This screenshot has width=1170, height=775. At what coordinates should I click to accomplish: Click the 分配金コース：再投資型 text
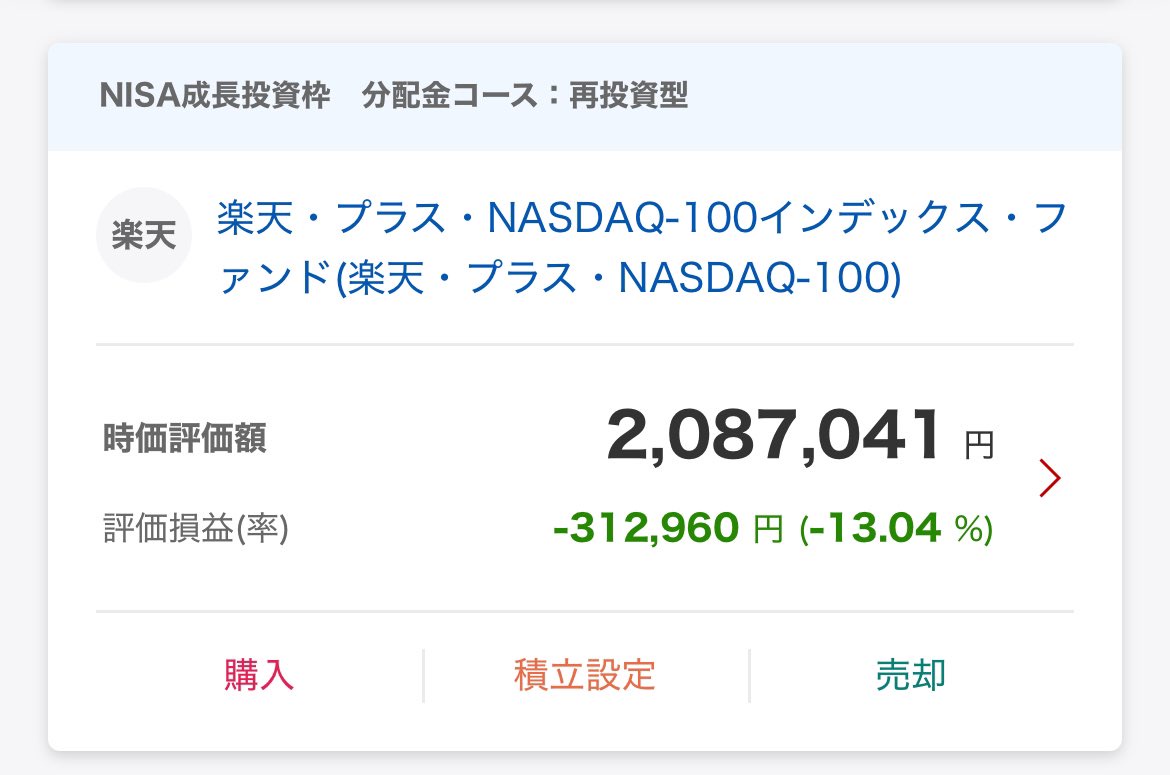point(525,96)
